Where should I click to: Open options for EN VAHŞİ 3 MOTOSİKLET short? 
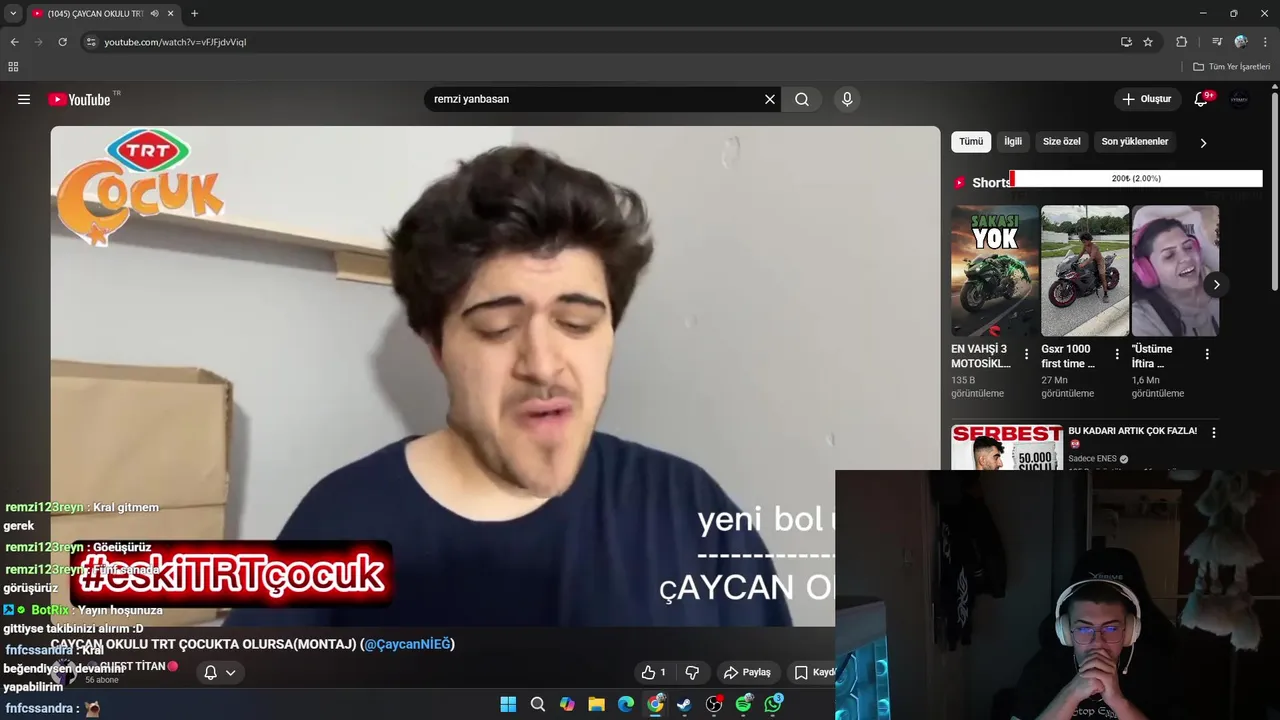pyautogui.click(x=1026, y=354)
